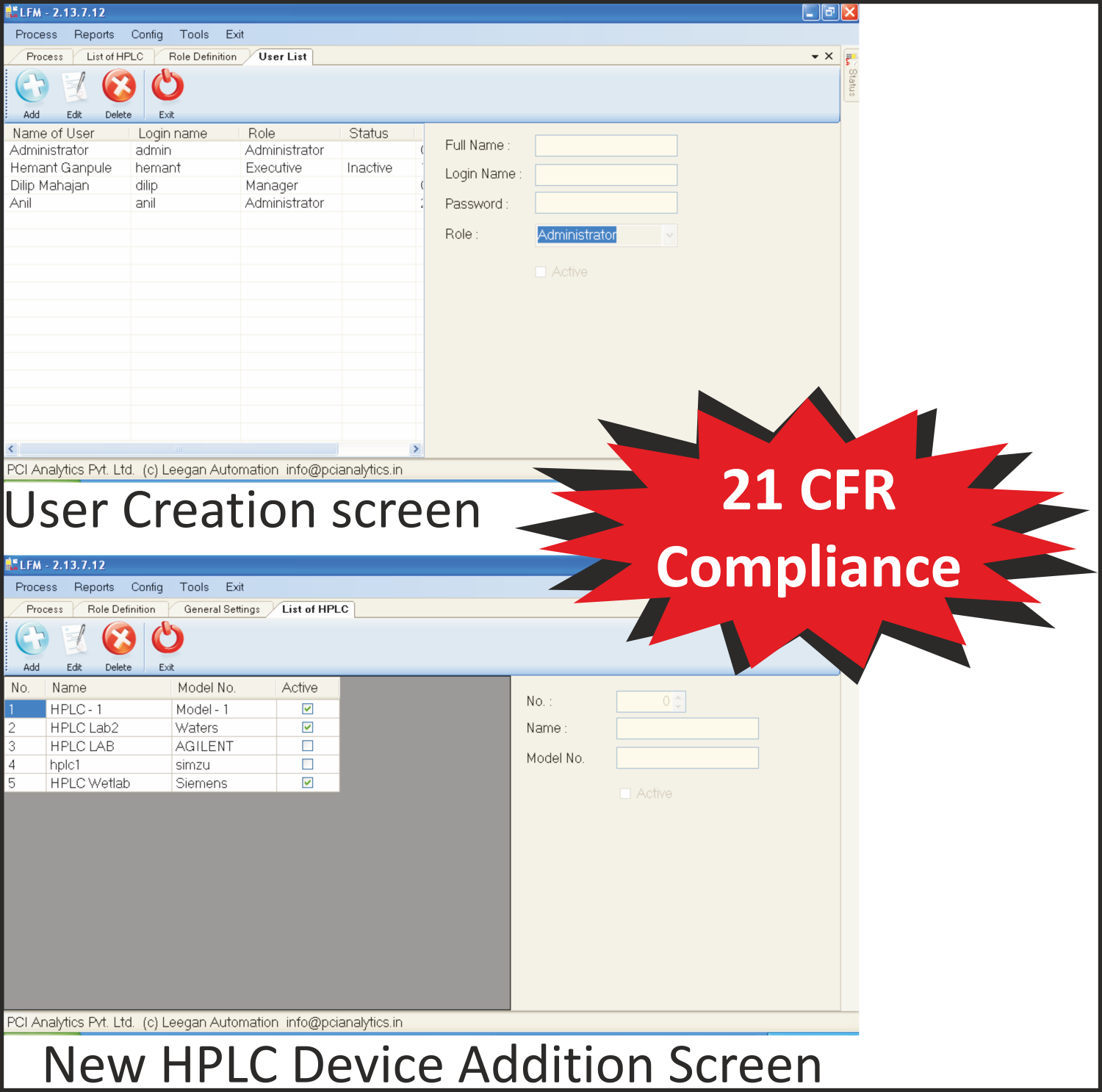Uncheck the Active box for HPLC Lab2
This screenshot has width=1102, height=1092.
point(308,728)
